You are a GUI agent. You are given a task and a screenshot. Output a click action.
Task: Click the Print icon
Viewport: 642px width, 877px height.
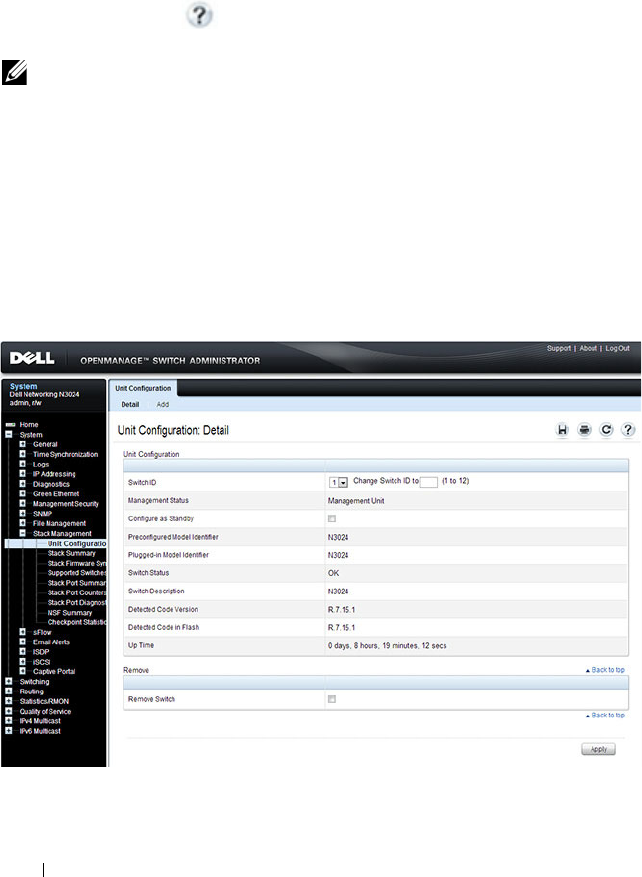[584, 430]
